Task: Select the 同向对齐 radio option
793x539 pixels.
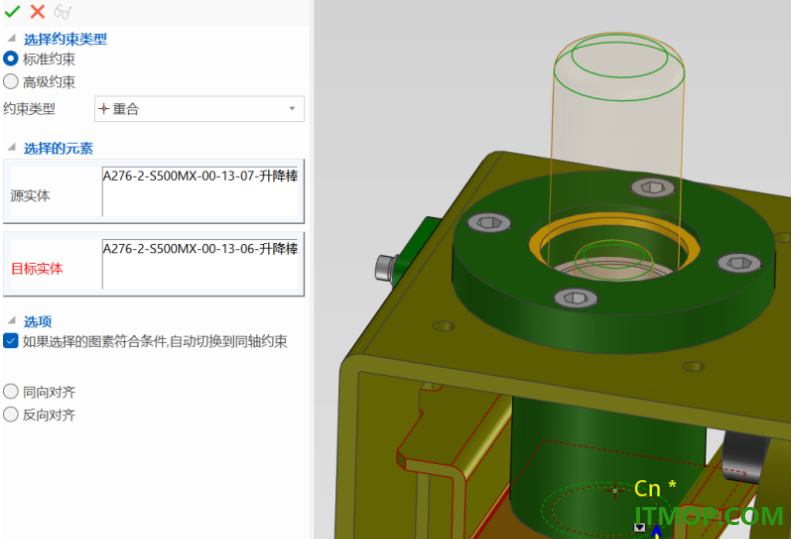Action: tap(11, 392)
